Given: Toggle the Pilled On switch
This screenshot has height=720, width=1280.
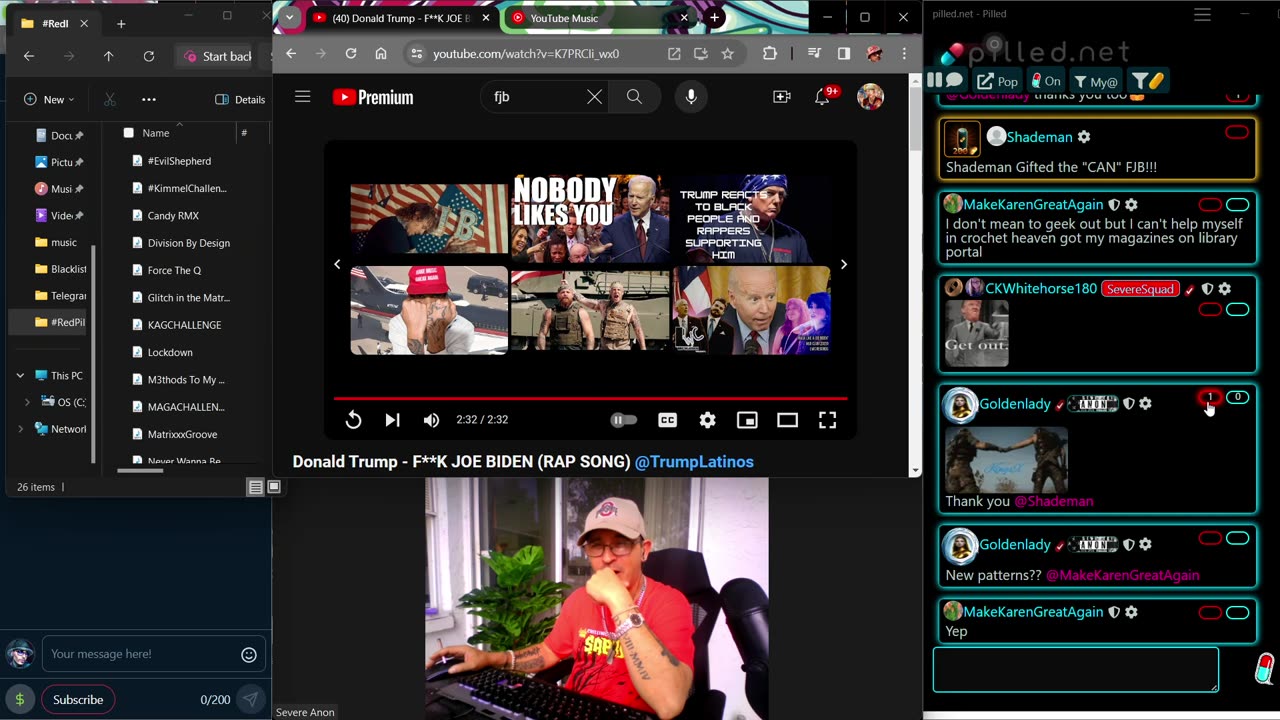Looking at the screenshot, I should click(1045, 81).
